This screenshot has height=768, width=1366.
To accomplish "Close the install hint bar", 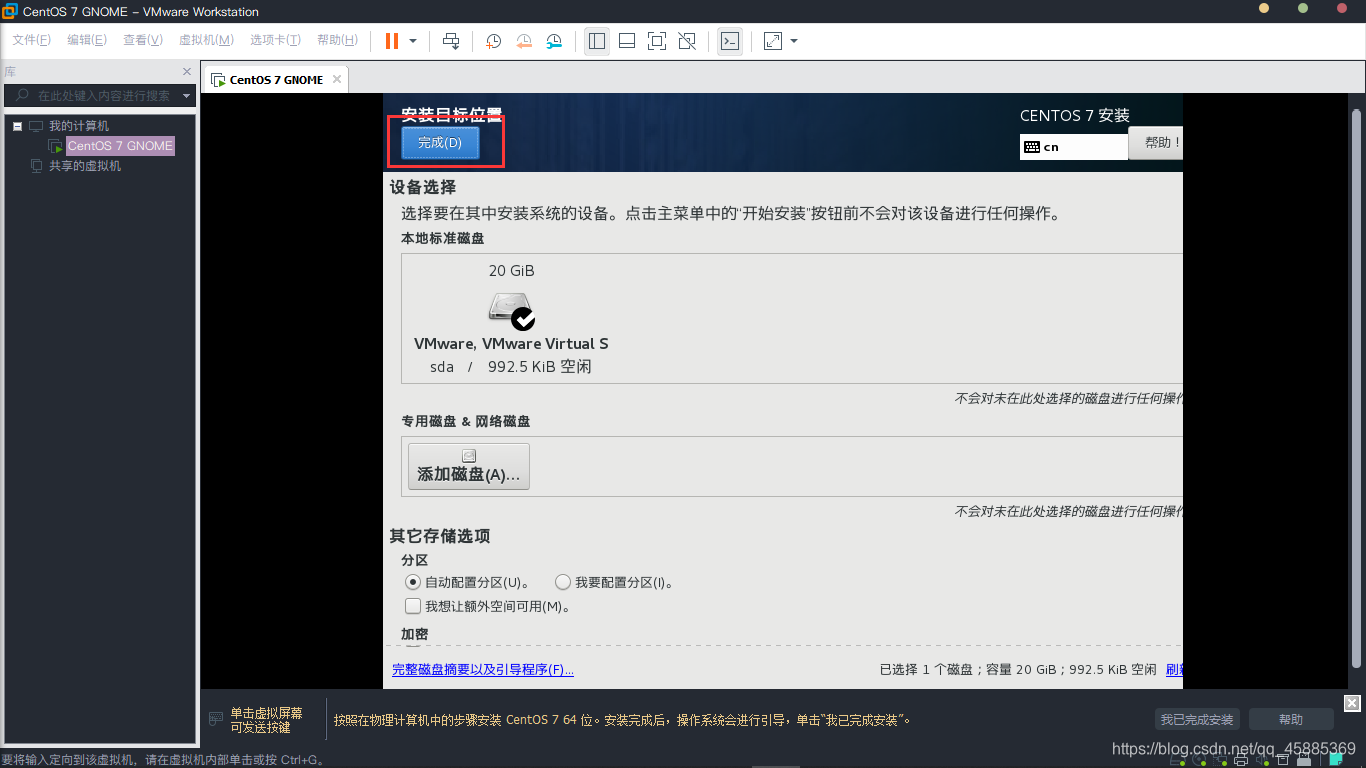I will (x=1352, y=702).
